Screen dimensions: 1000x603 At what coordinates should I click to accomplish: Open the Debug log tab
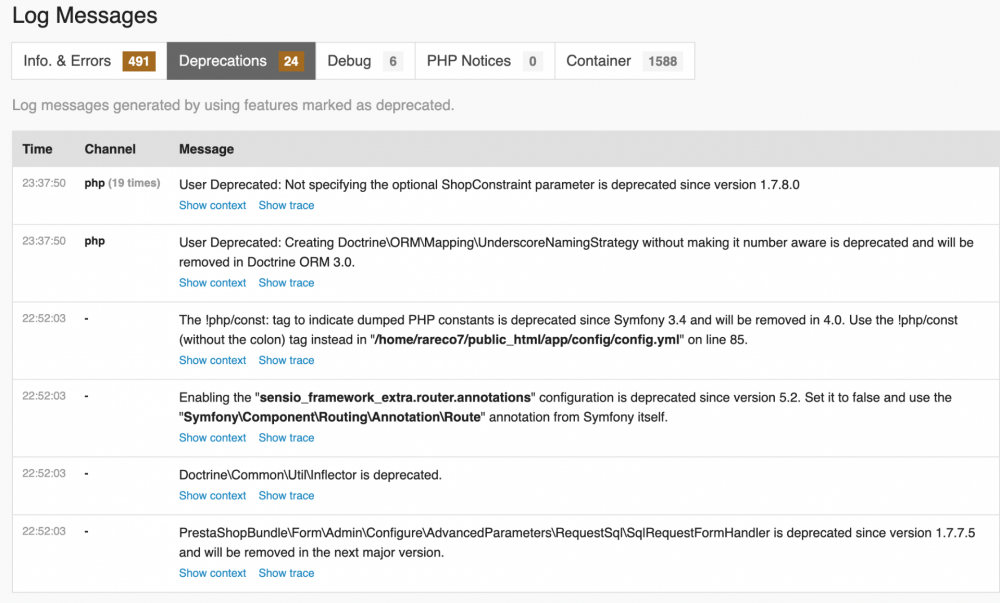(364, 61)
